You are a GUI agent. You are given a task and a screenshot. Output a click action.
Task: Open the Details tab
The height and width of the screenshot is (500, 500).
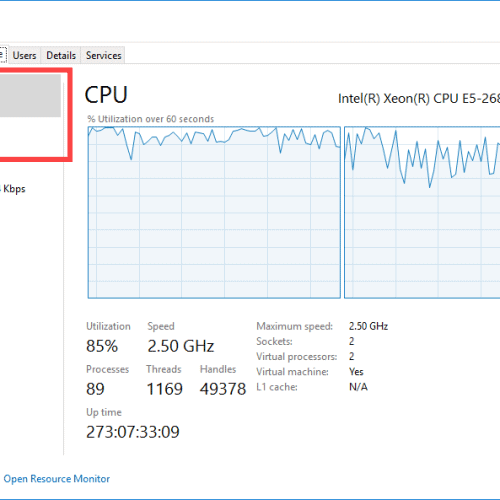point(61,55)
